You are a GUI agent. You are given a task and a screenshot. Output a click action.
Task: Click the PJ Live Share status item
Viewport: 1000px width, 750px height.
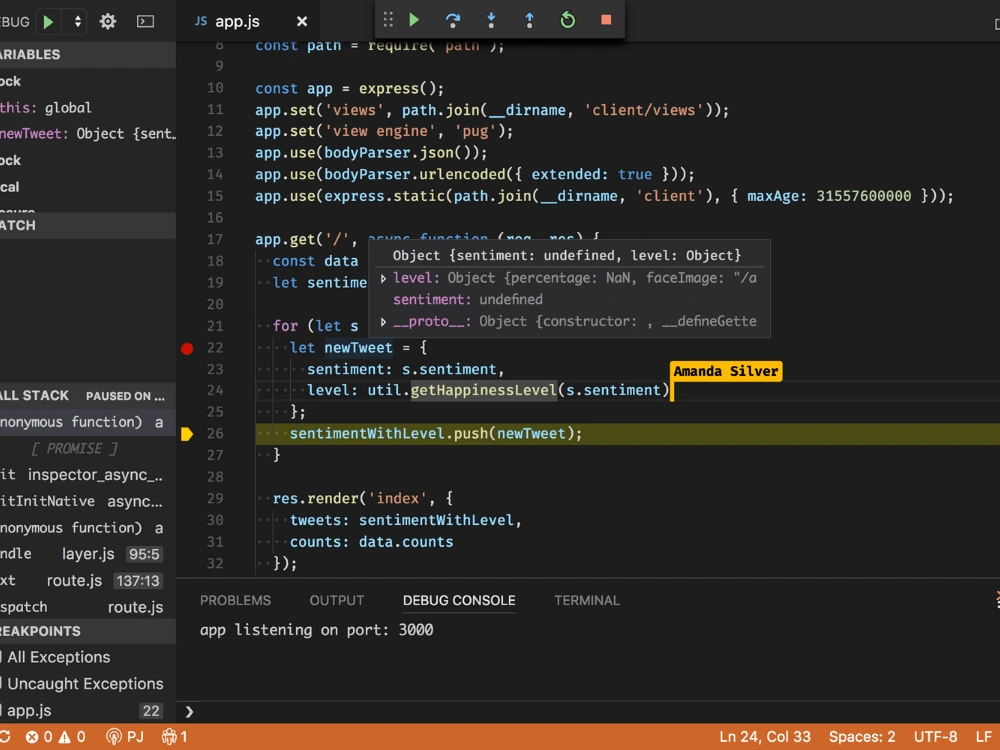[x=124, y=737]
